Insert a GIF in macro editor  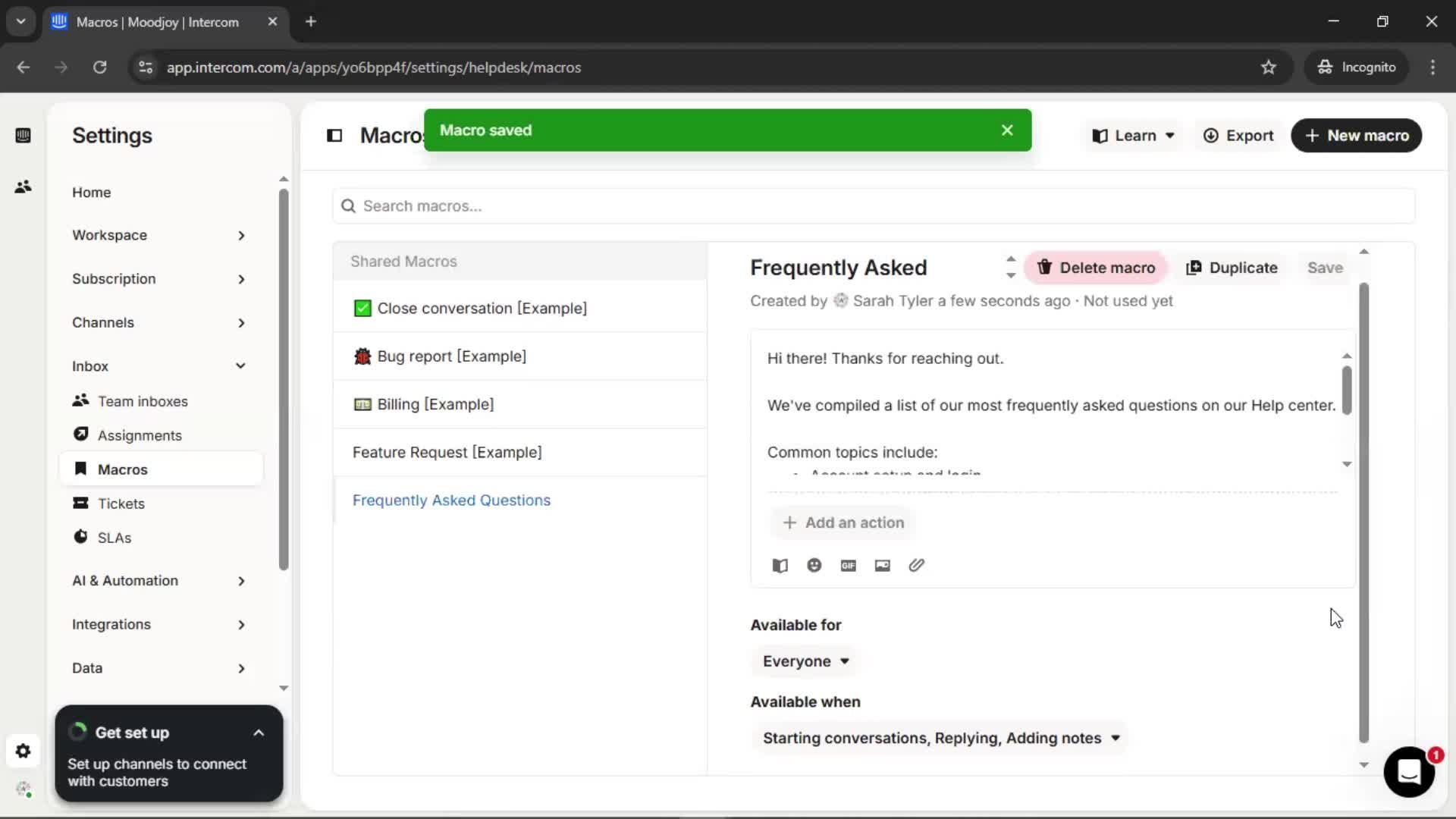coord(848,566)
